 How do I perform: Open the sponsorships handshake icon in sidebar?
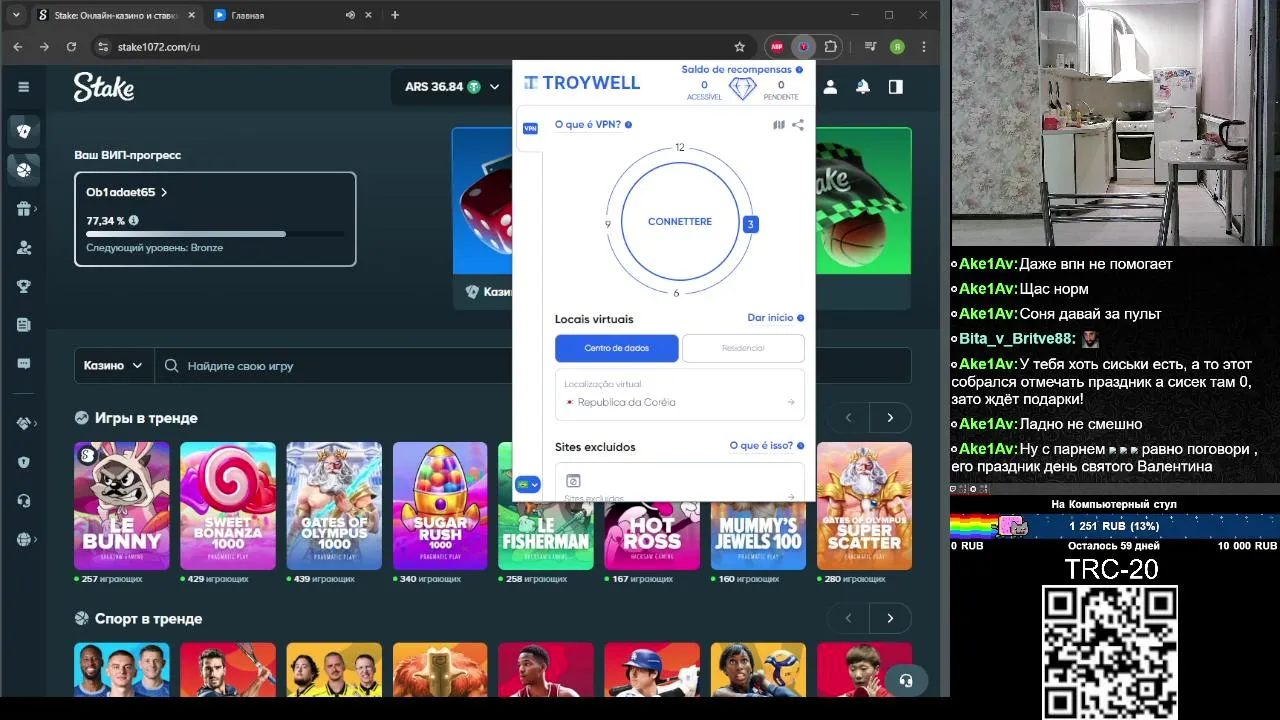click(24, 423)
